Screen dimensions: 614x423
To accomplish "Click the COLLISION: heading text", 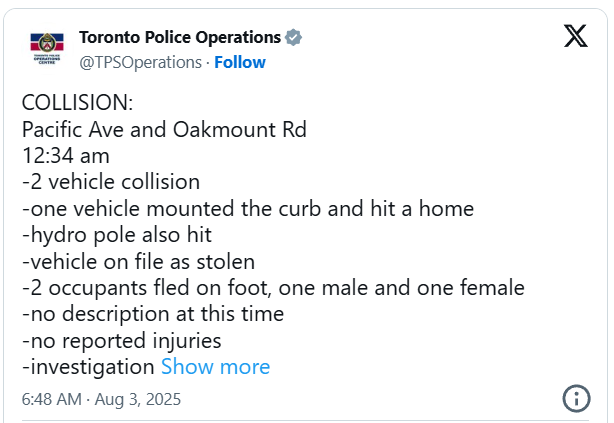I will click(x=77, y=104).
